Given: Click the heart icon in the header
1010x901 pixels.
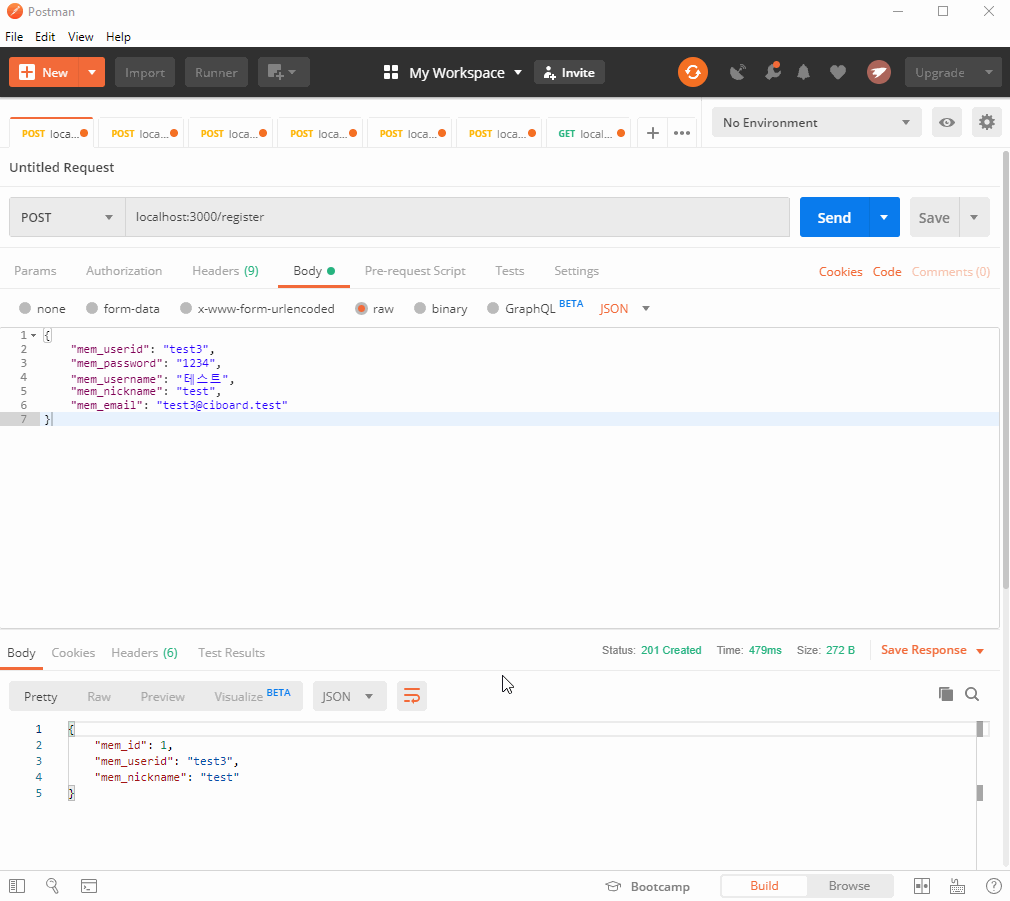Looking at the screenshot, I should point(839,72).
